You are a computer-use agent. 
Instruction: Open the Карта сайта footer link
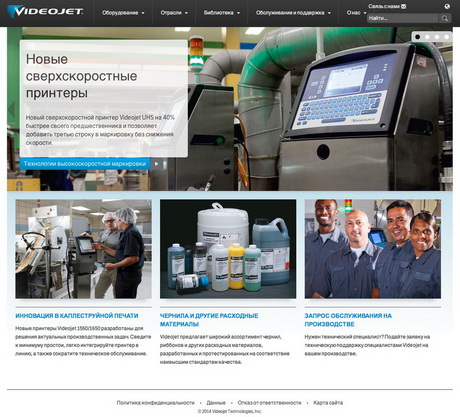pos(328,403)
